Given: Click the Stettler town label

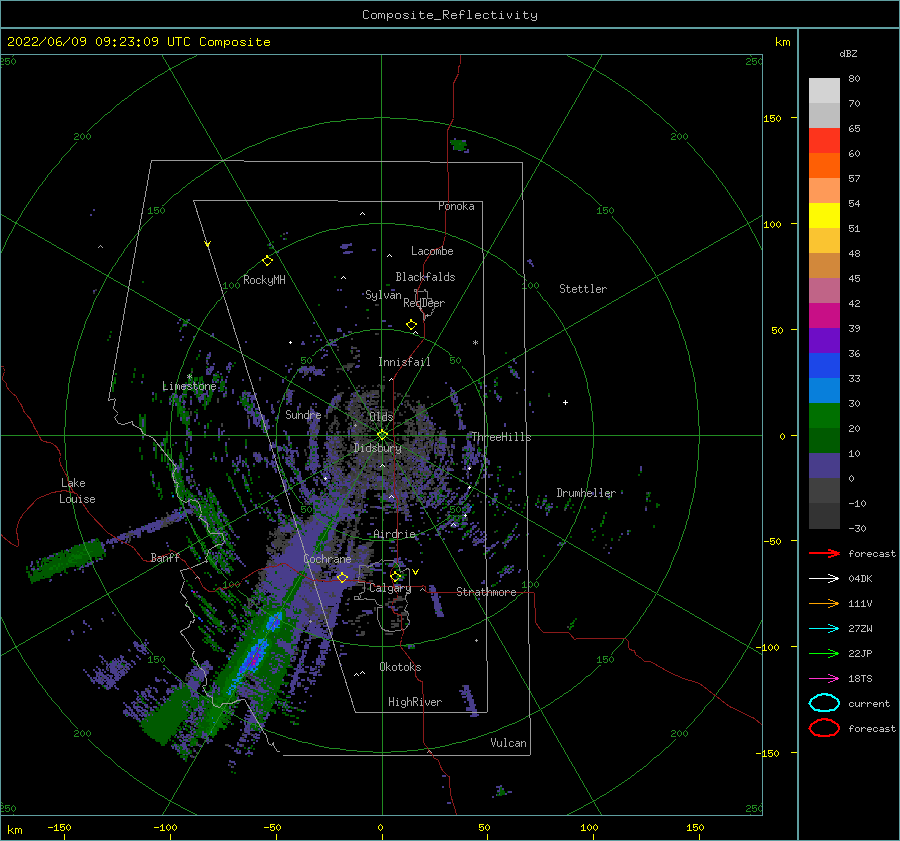Looking at the screenshot, I should click(583, 289).
